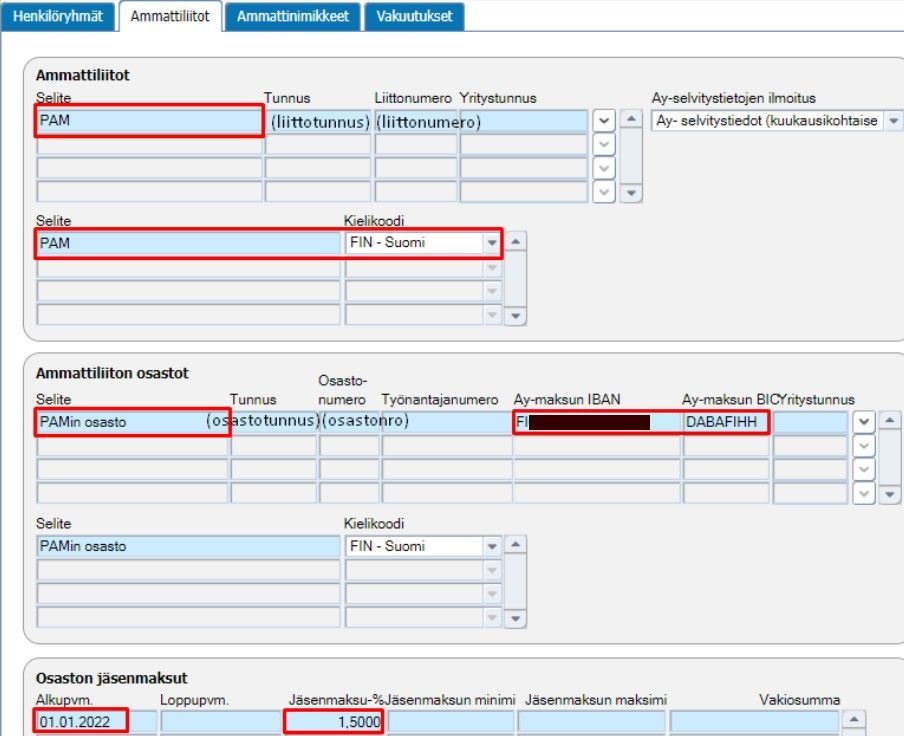904x736 pixels.
Task: Click scroll up arrow of osasto Kielikoodi list
Action: click(x=515, y=544)
